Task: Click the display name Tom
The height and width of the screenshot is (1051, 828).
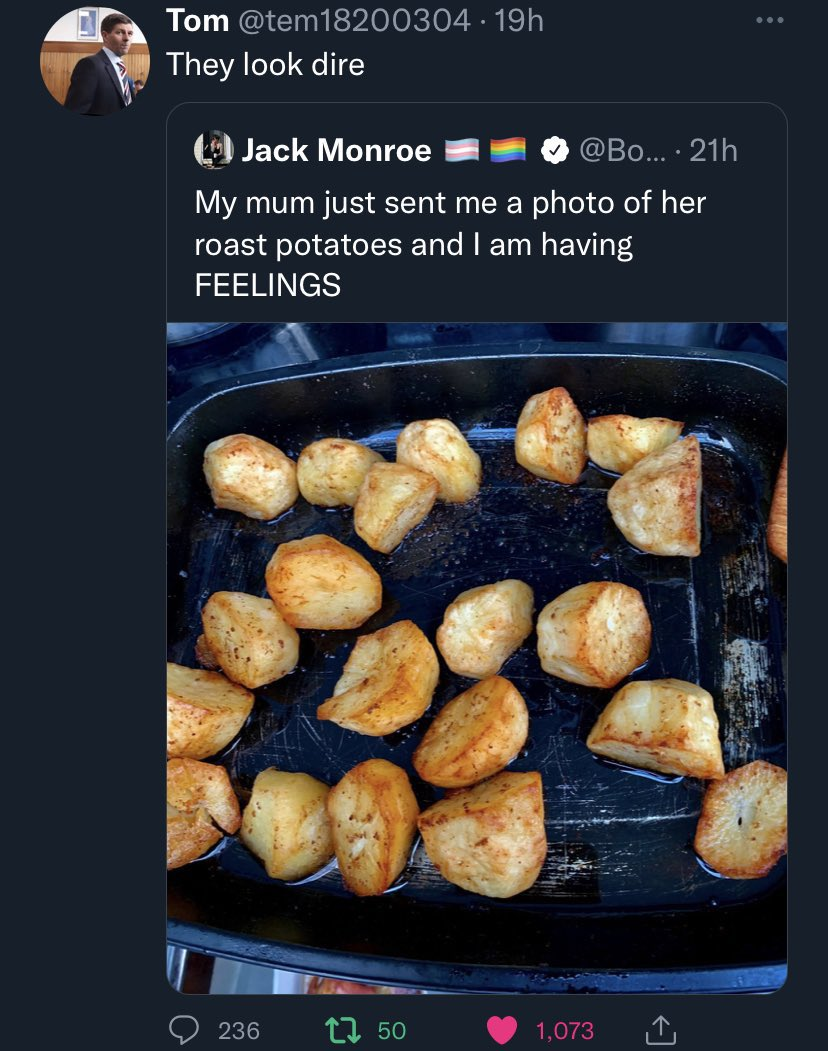Action: tap(198, 21)
